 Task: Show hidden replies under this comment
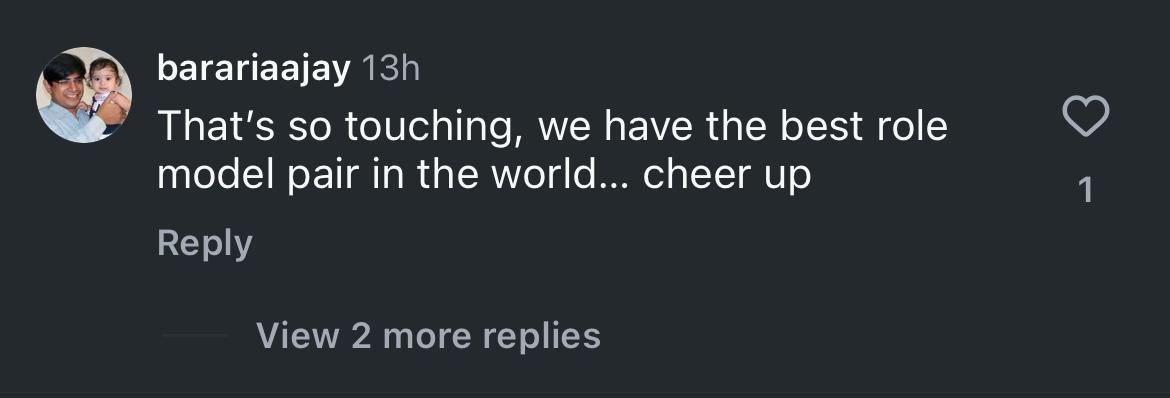(x=428, y=335)
